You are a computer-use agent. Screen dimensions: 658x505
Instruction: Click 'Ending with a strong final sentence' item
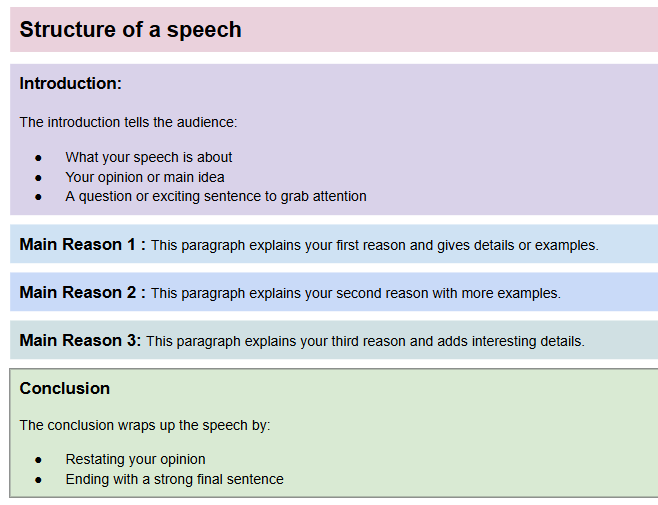pos(175,479)
